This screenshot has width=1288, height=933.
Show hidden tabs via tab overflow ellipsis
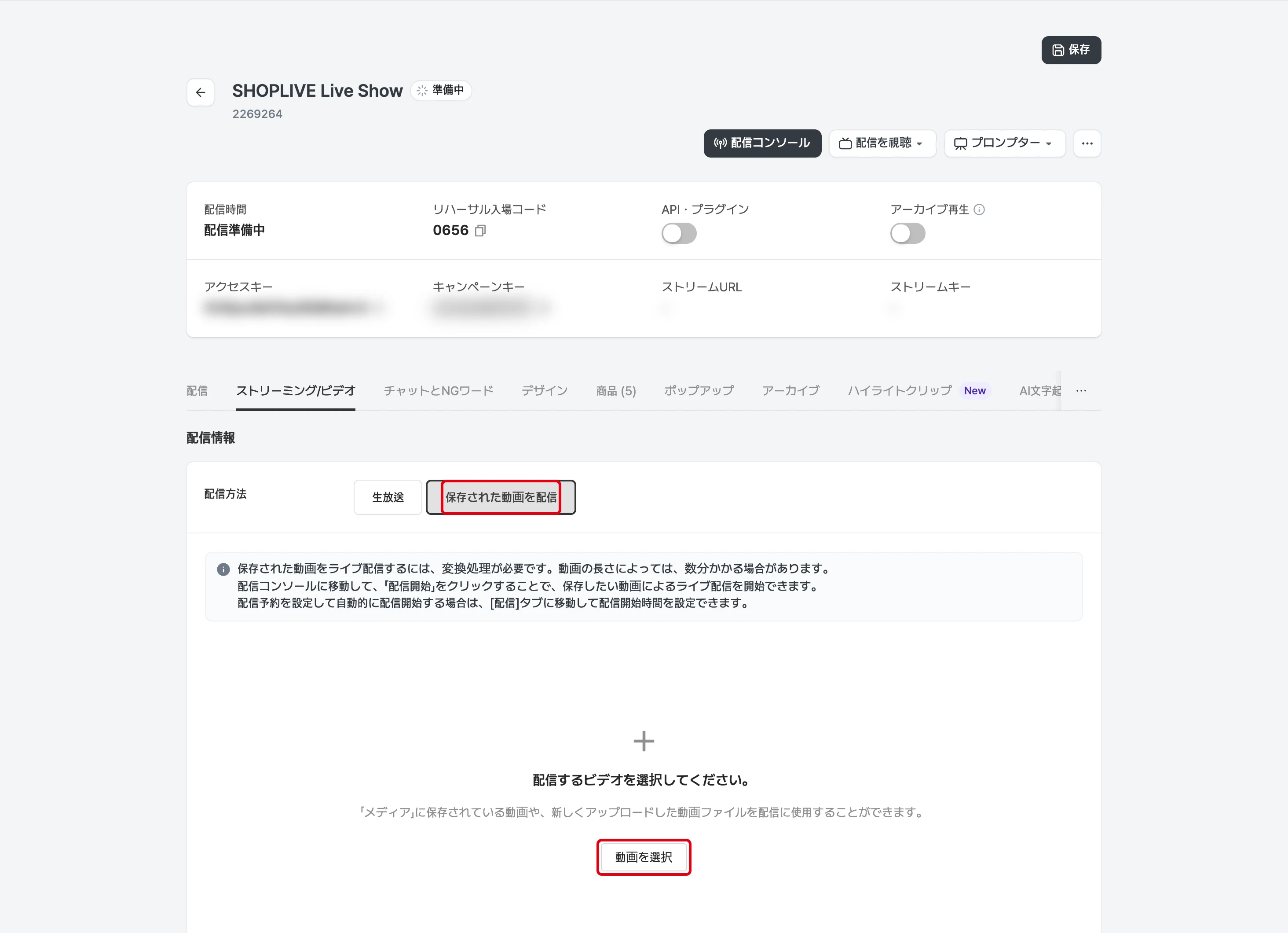[x=1081, y=391]
